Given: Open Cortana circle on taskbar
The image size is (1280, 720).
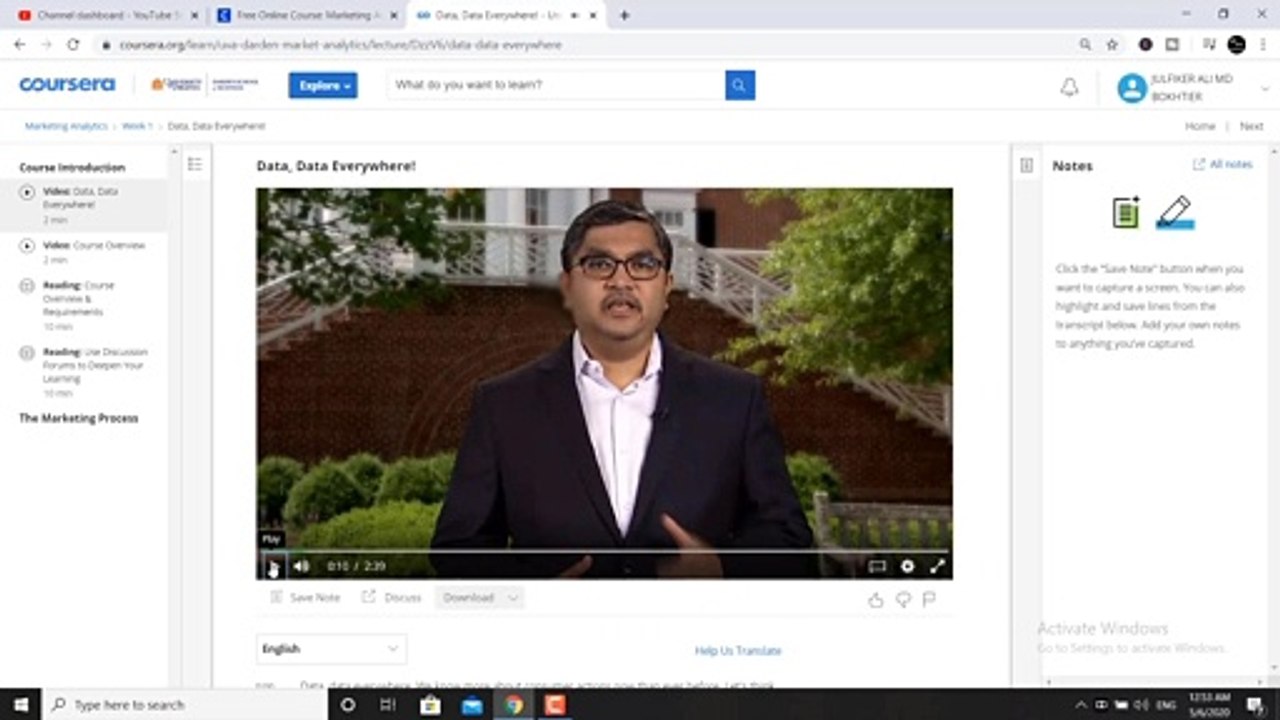Looking at the screenshot, I should (348, 704).
